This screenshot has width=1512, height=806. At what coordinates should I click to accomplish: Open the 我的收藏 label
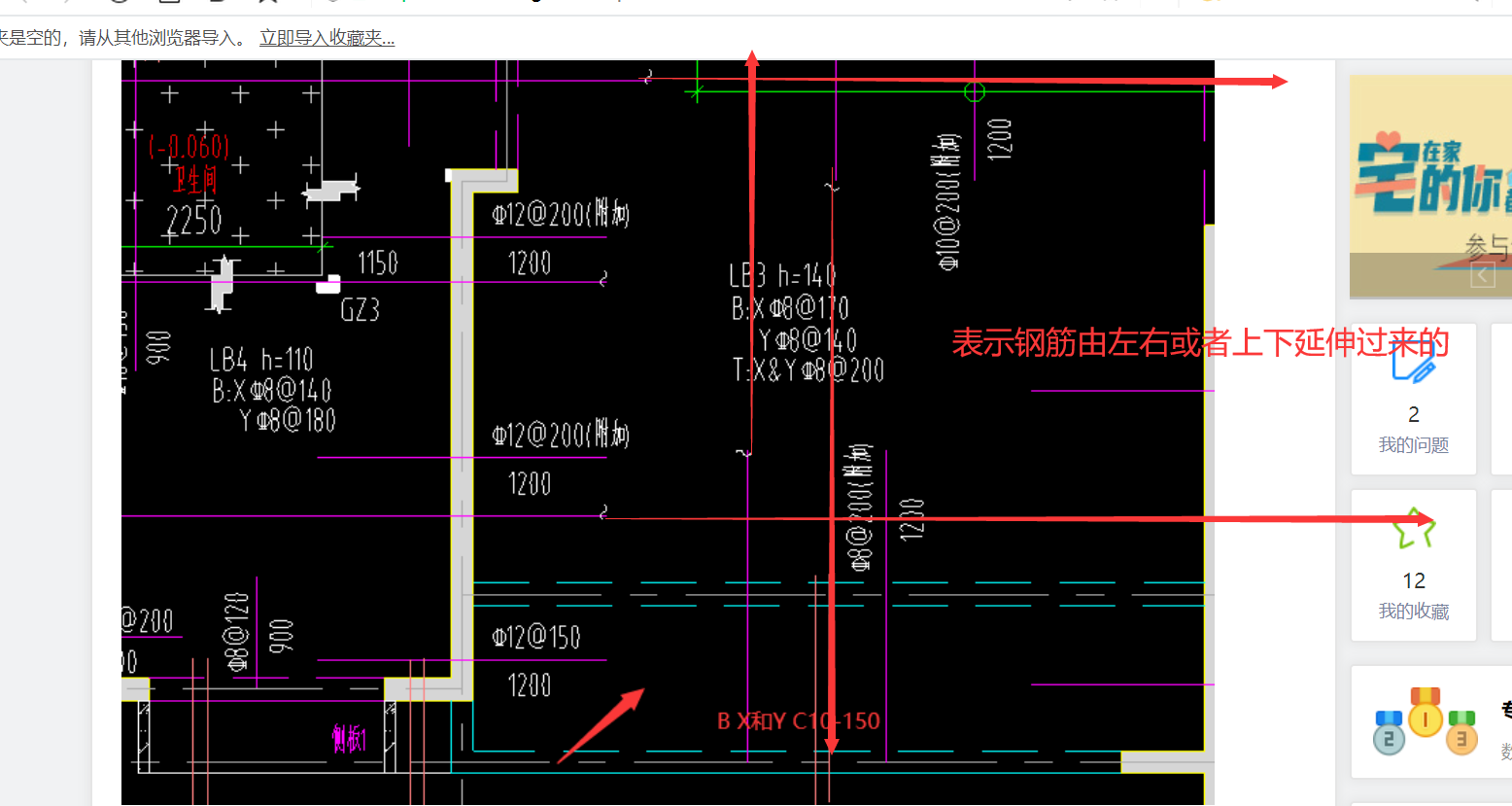pos(1414,612)
